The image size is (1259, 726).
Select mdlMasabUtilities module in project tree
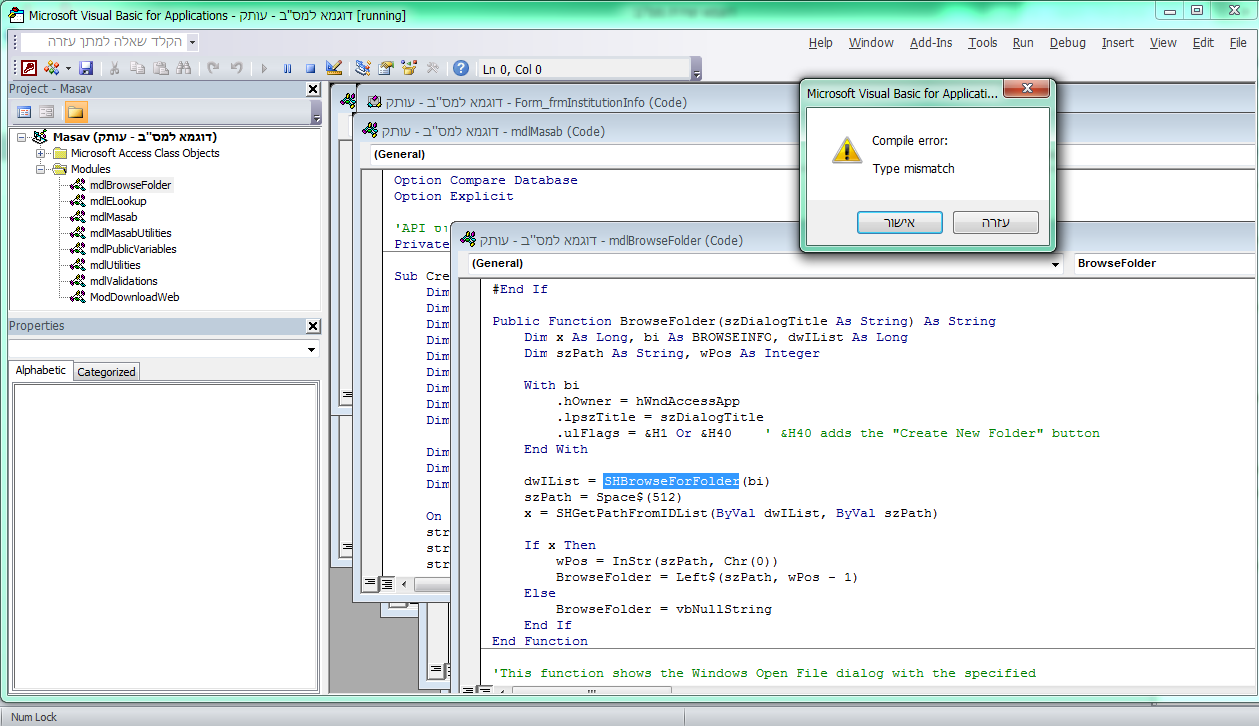[130, 233]
